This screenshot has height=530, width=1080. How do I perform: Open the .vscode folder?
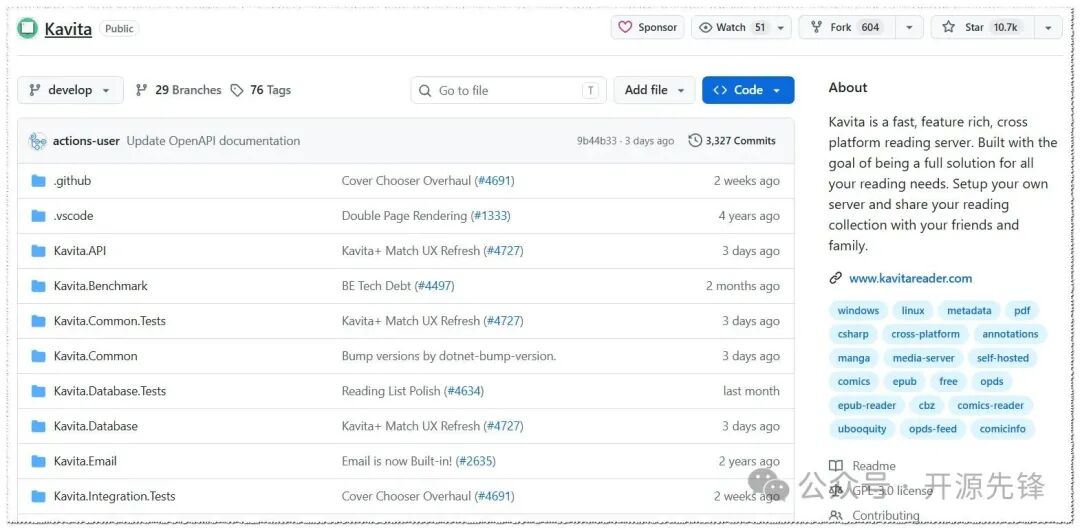coord(74,216)
